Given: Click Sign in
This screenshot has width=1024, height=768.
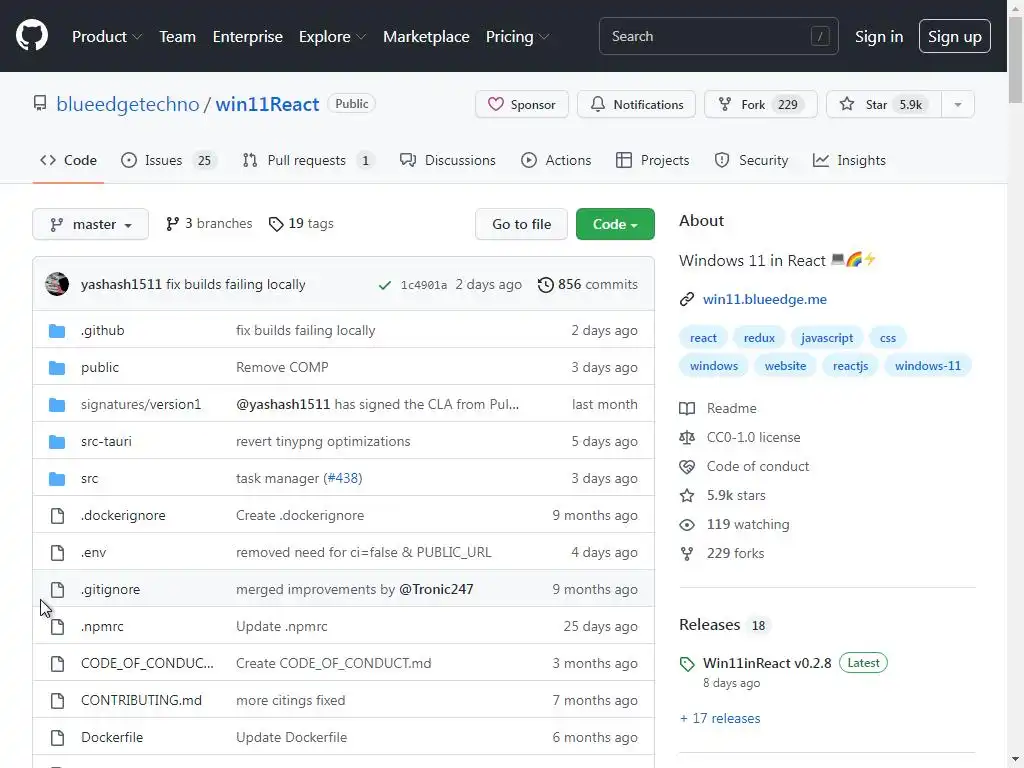Looking at the screenshot, I should click(879, 37).
